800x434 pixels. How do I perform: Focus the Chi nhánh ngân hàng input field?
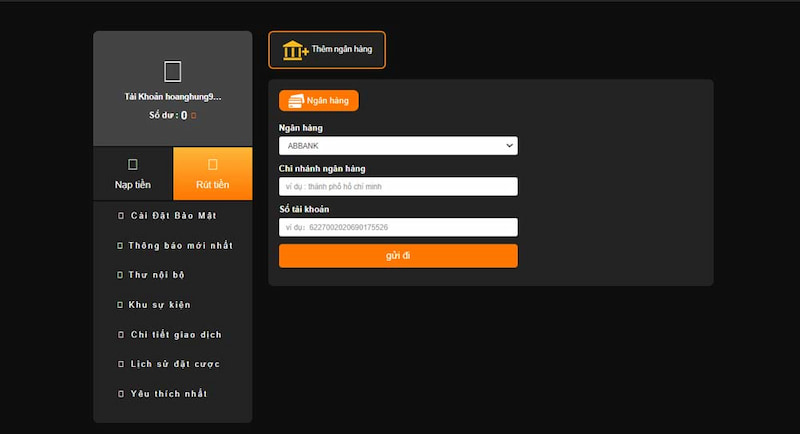[398, 186]
